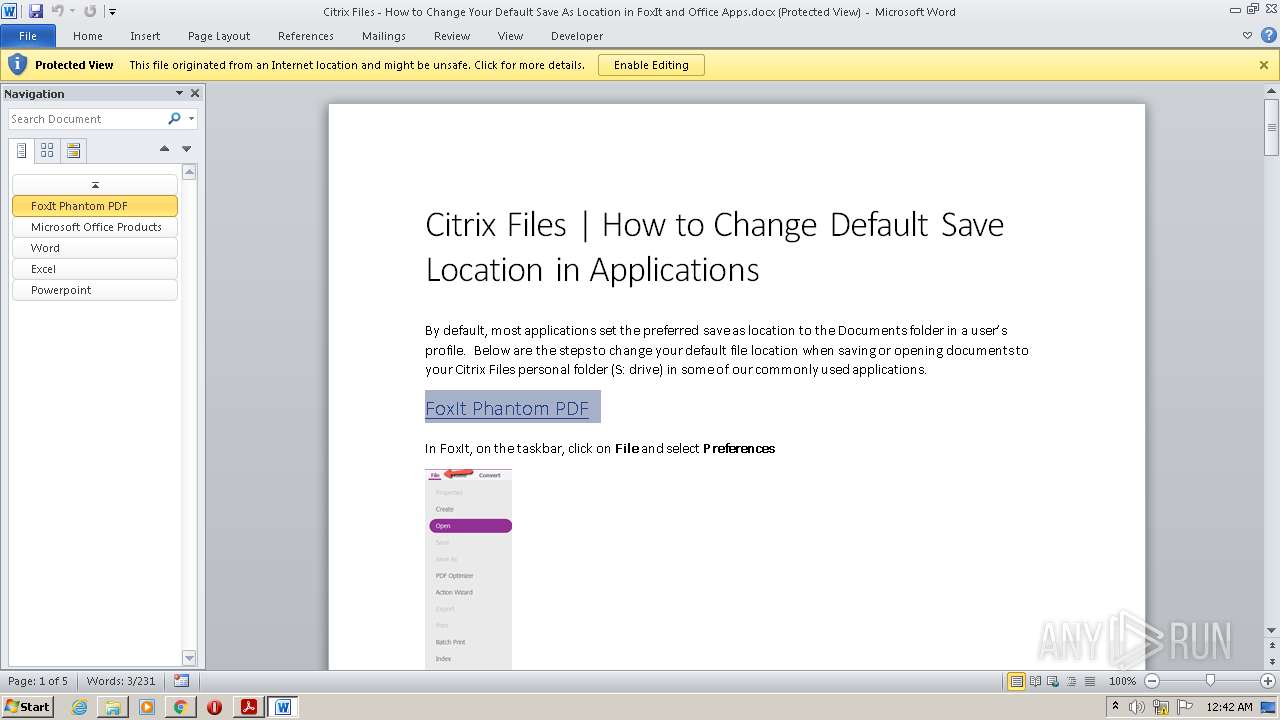
Task: Click the Previous Heading up arrow
Action: pos(164,149)
